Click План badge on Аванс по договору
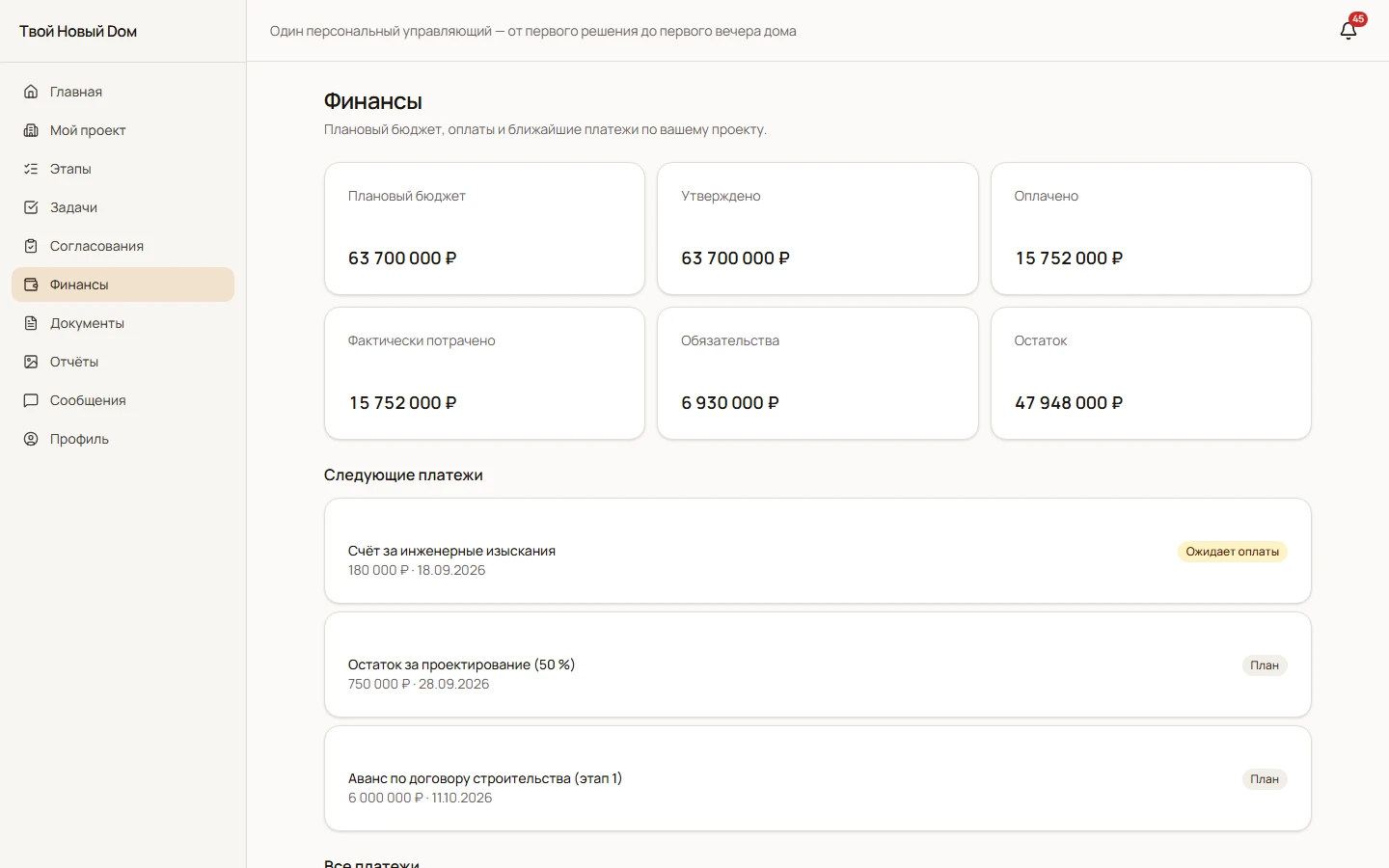The height and width of the screenshot is (868, 1389). point(1265,779)
